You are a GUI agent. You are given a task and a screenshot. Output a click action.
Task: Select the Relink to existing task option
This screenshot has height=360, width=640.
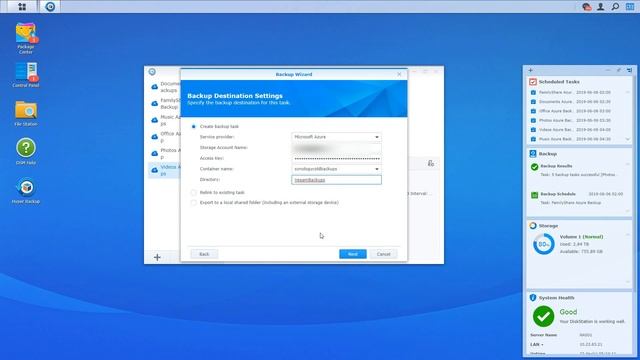click(193, 192)
